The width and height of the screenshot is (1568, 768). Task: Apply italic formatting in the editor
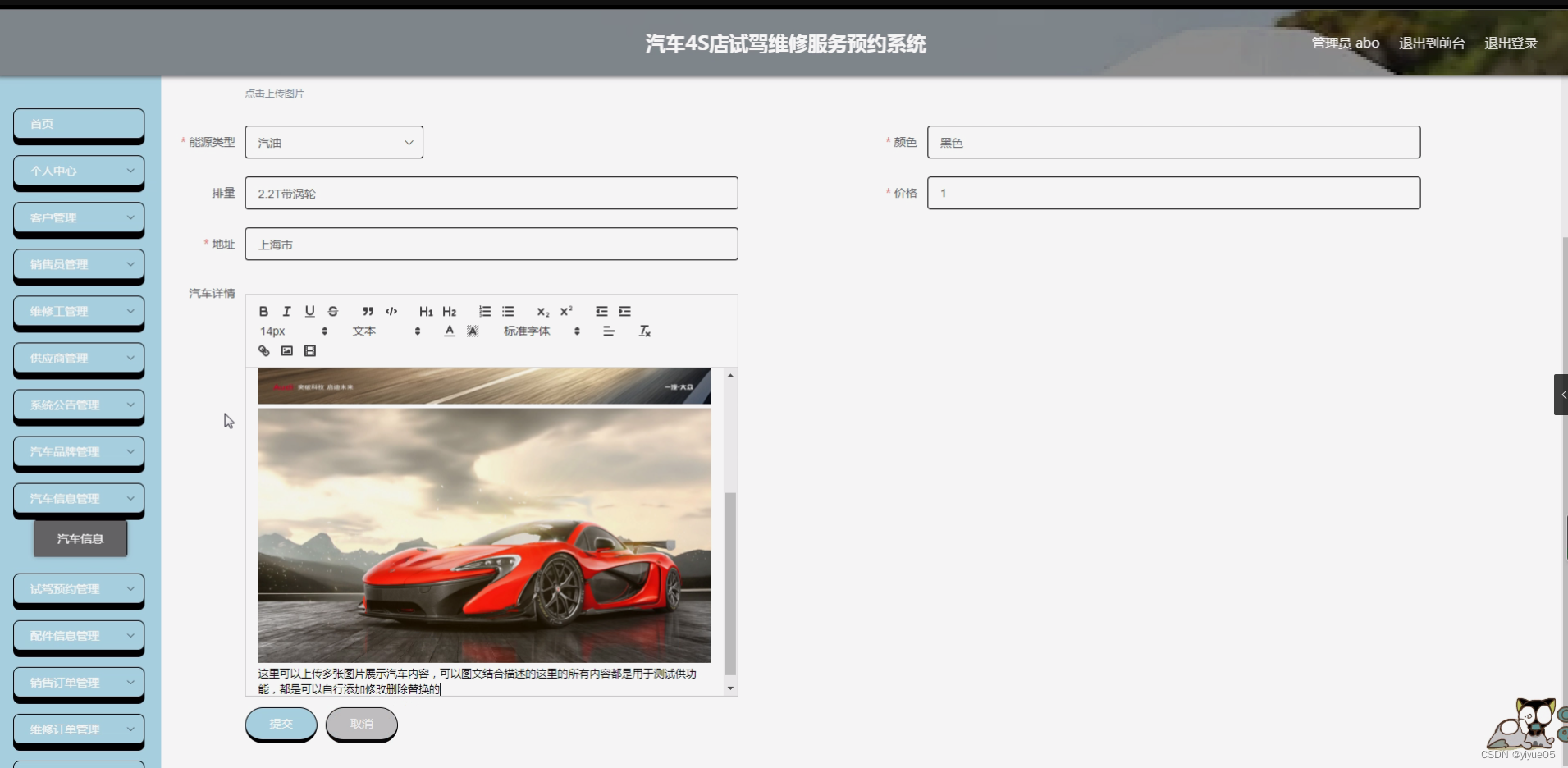coord(286,311)
